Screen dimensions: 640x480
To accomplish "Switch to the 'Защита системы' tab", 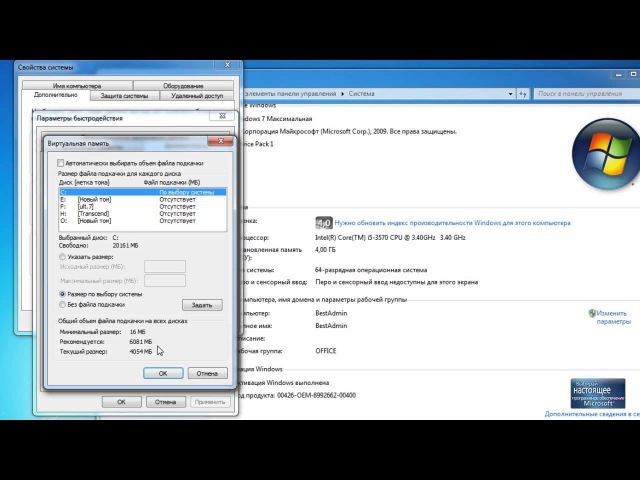I will coord(124,96).
